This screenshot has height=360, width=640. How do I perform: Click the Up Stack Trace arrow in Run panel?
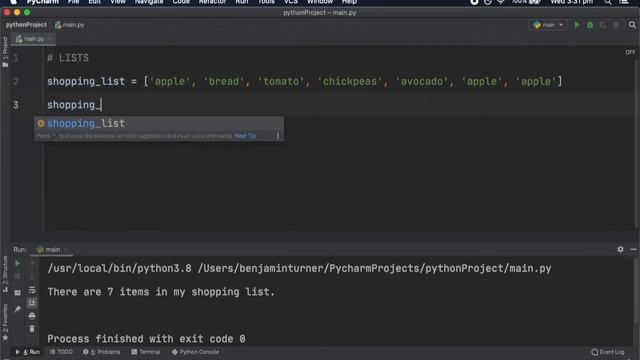tap(32, 264)
